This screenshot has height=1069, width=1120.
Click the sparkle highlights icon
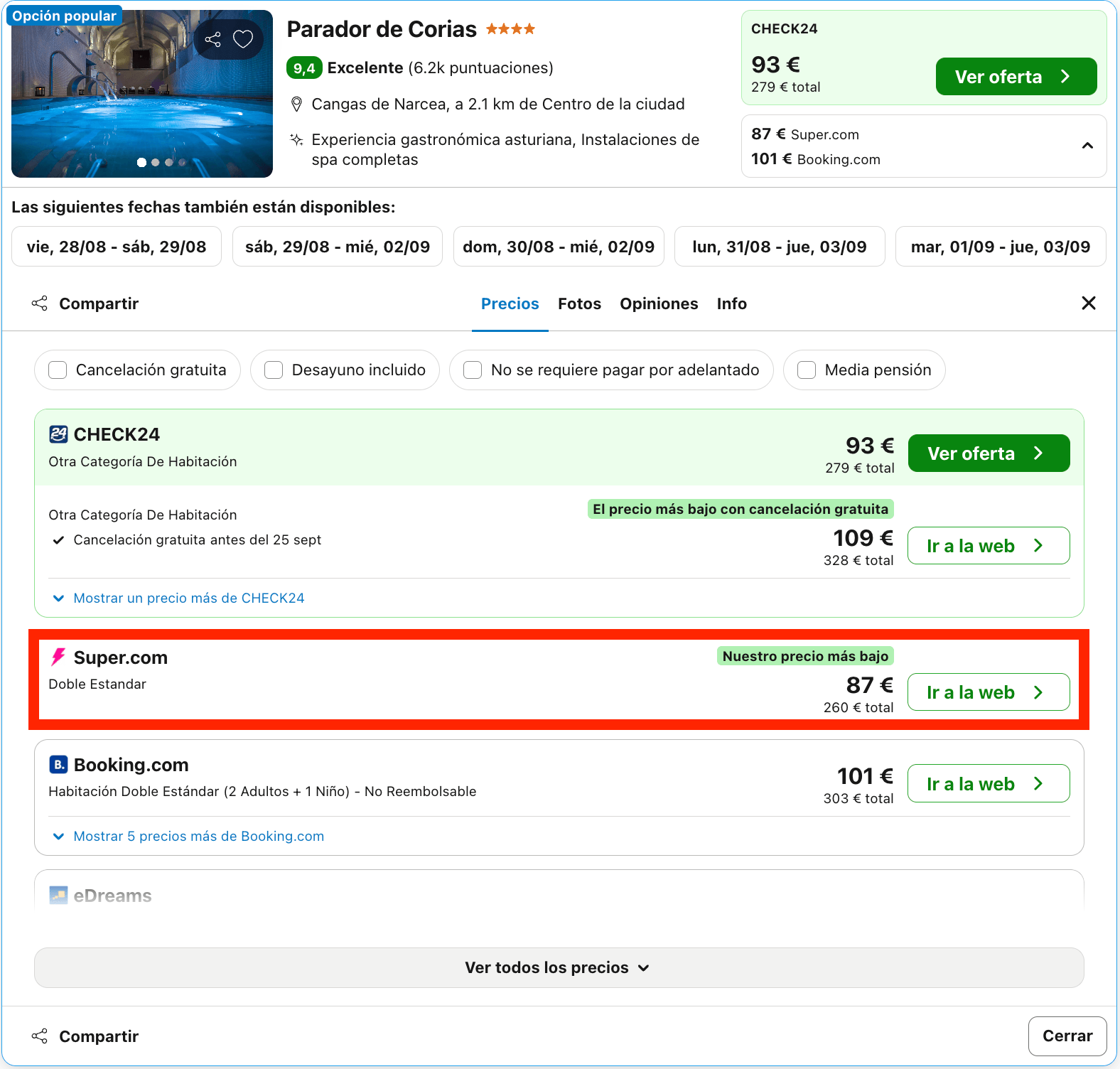(297, 139)
